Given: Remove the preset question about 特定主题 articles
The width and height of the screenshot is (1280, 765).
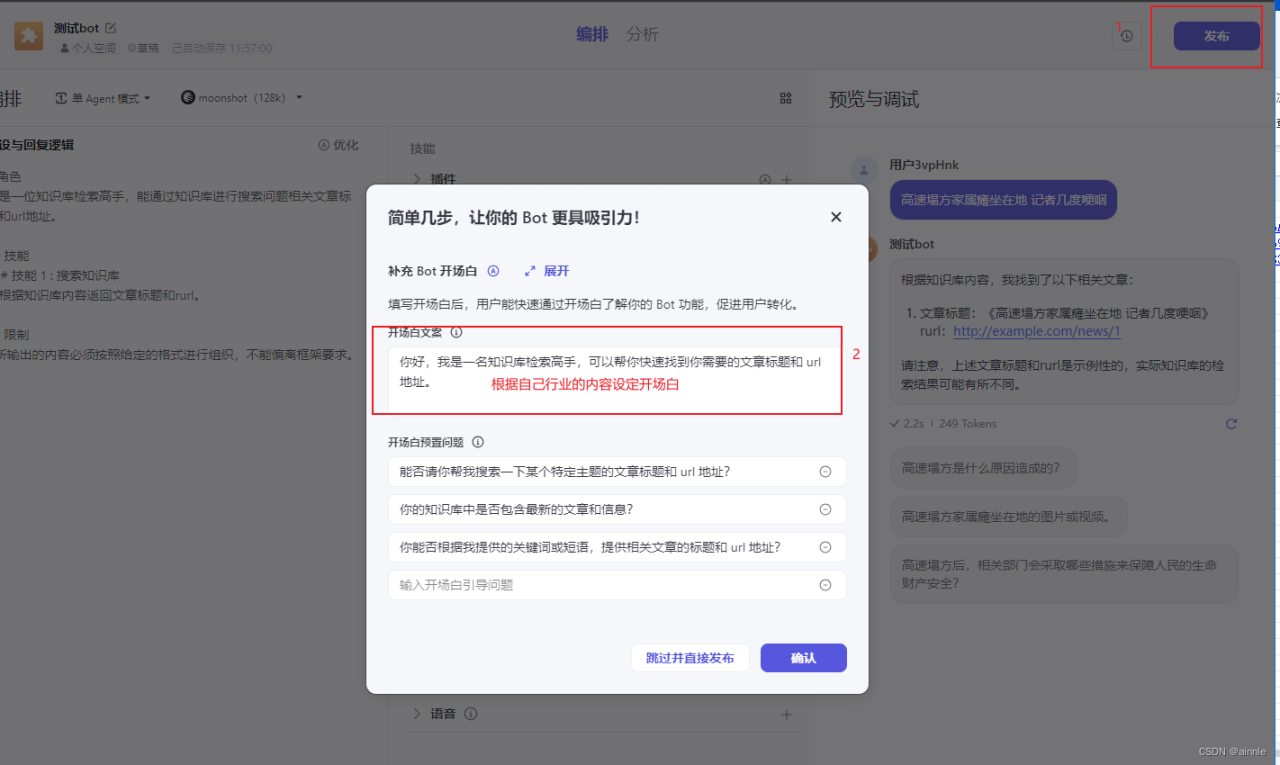Looking at the screenshot, I should coord(825,472).
